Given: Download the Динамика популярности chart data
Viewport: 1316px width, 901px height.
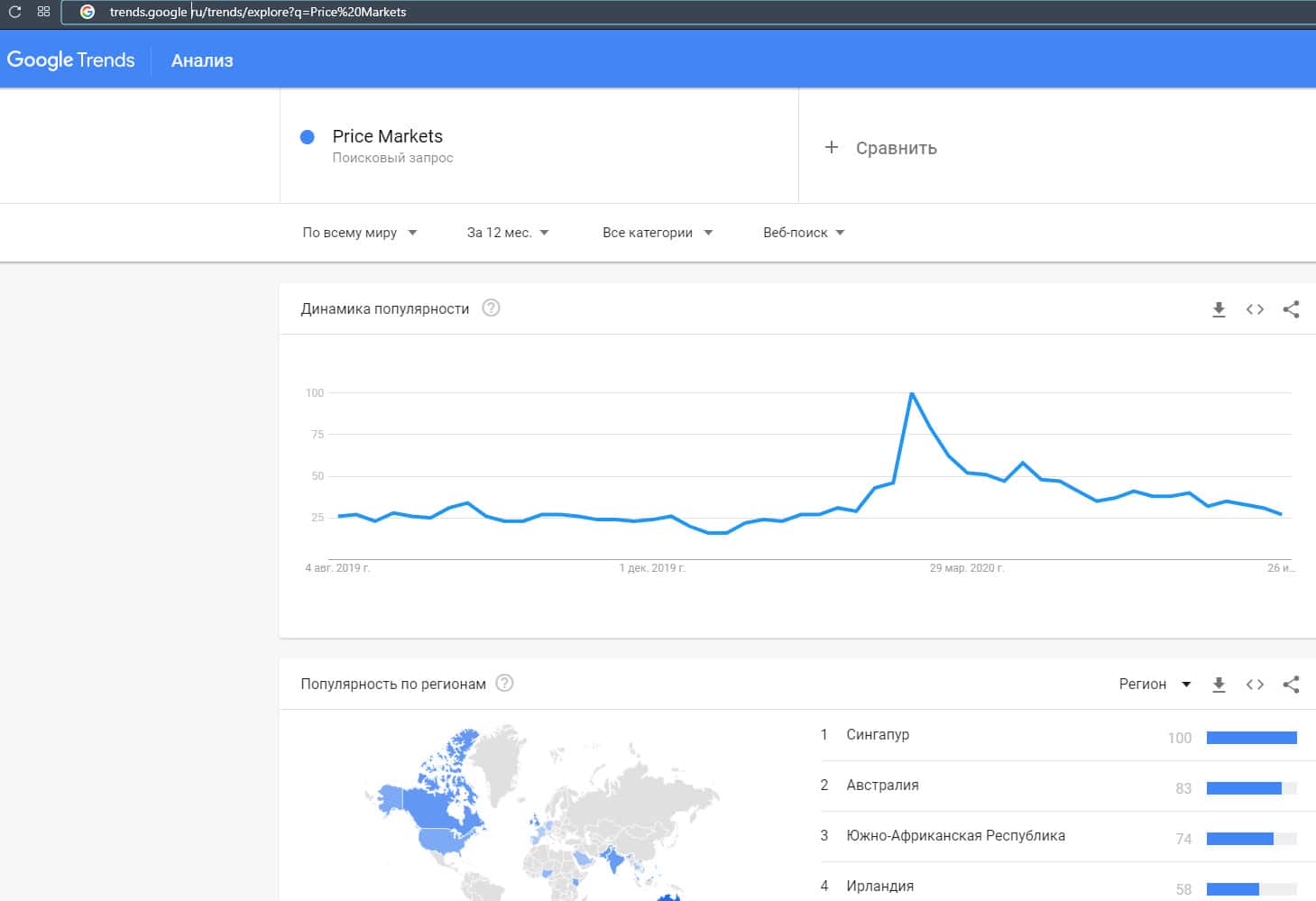Looking at the screenshot, I should (x=1219, y=309).
